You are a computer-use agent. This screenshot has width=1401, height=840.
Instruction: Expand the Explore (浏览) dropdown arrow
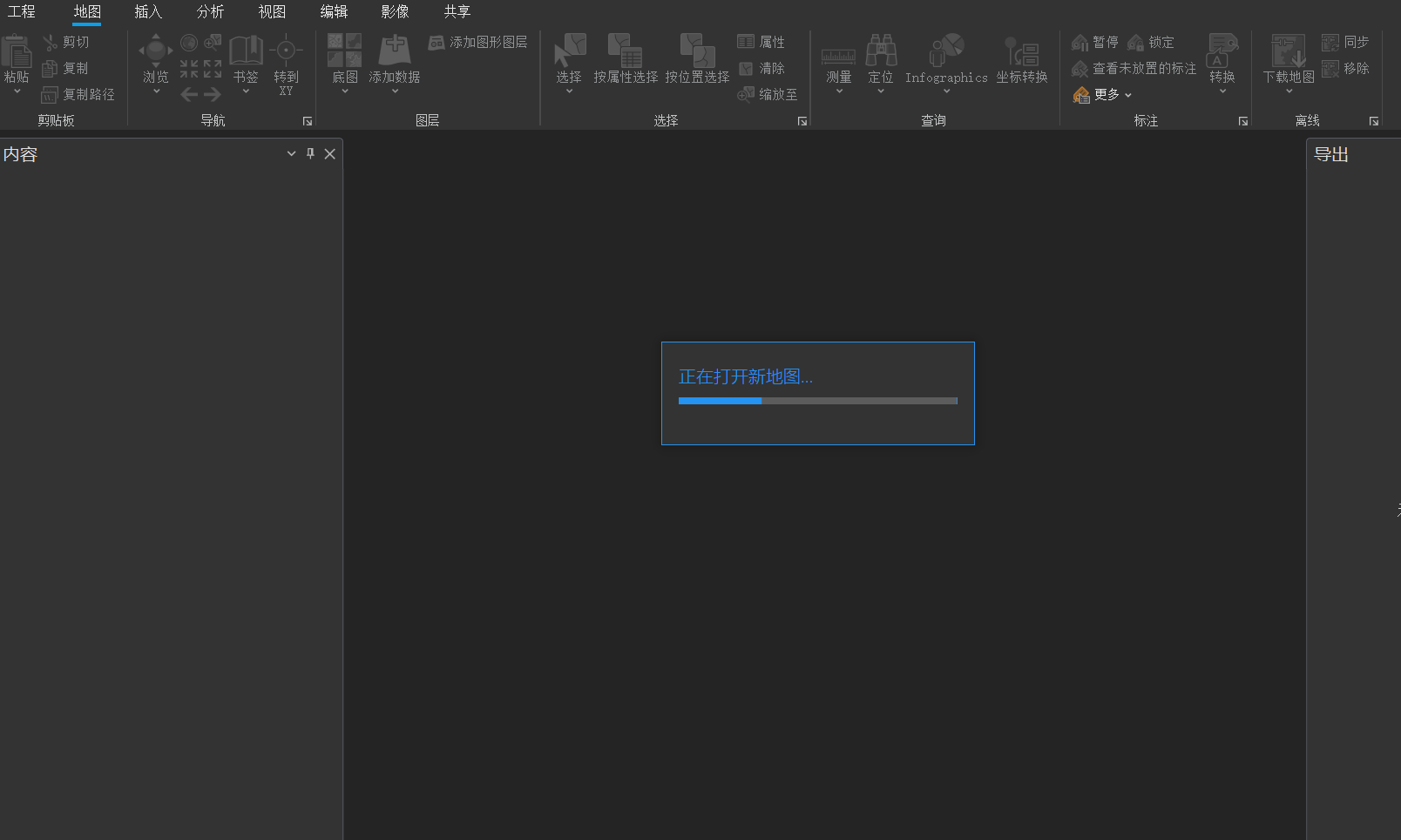[x=156, y=91]
